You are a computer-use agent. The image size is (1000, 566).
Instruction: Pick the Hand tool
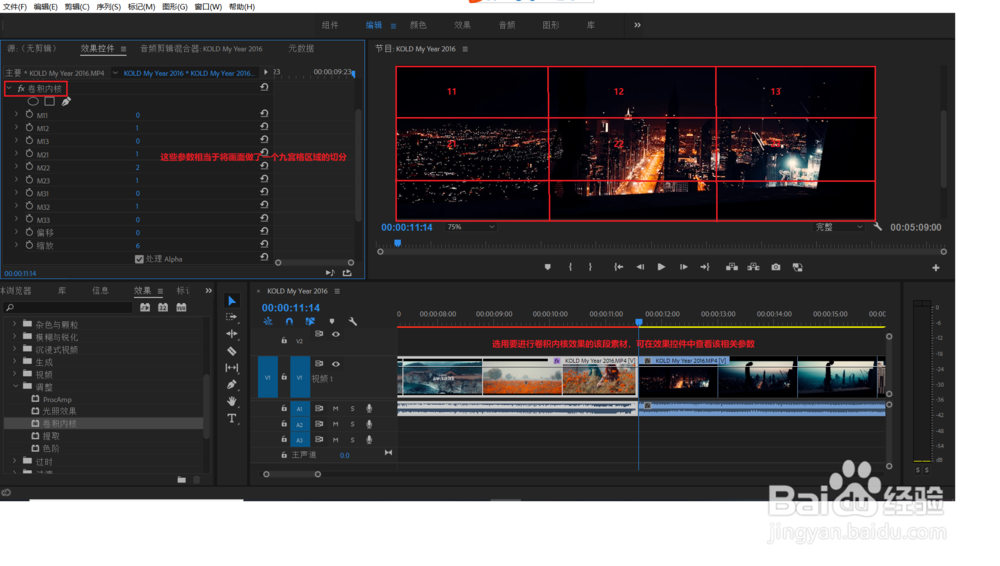coord(232,401)
